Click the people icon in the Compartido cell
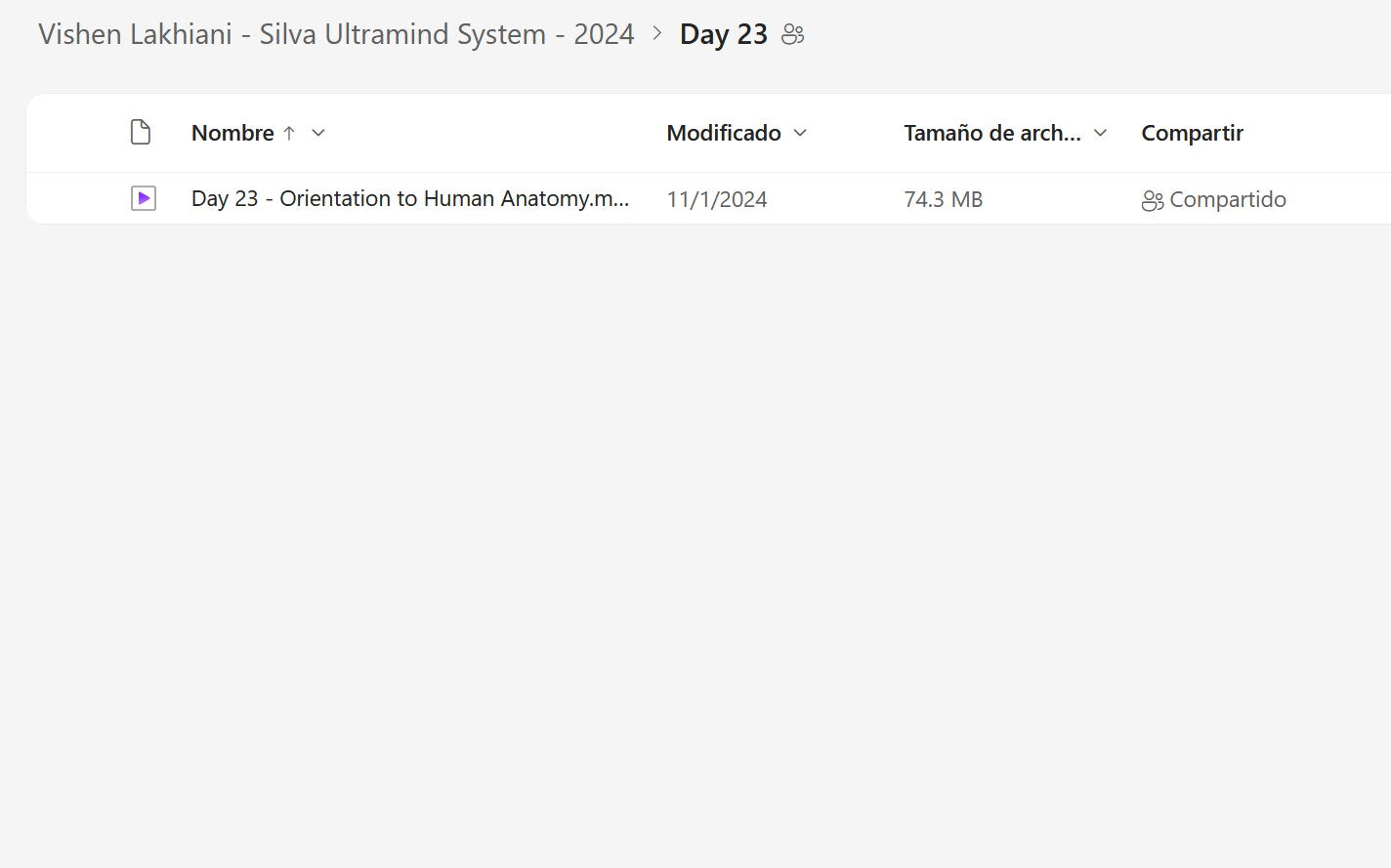This screenshot has width=1391, height=868. tap(1153, 200)
